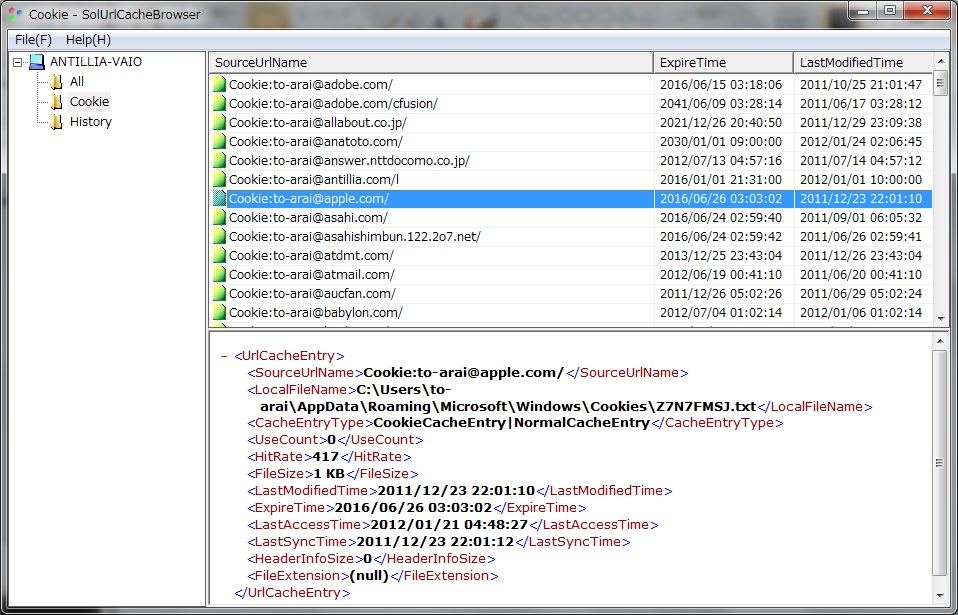Image resolution: width=958 pixels, height=615 pixels.
Task: Select Cookie:to-arai@asahi.com/ entry
Action: pyautogui.click(x=309, y=217)
